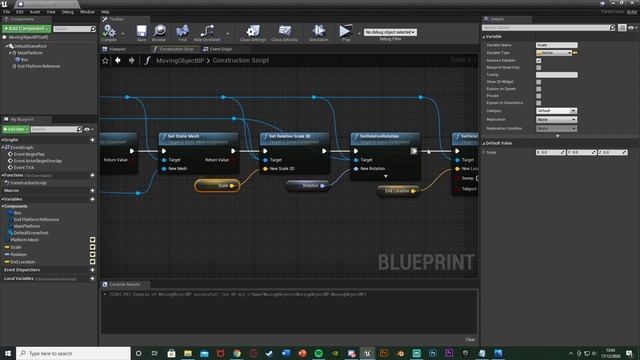Start the Simulation toolbar button

pos(318,33)
